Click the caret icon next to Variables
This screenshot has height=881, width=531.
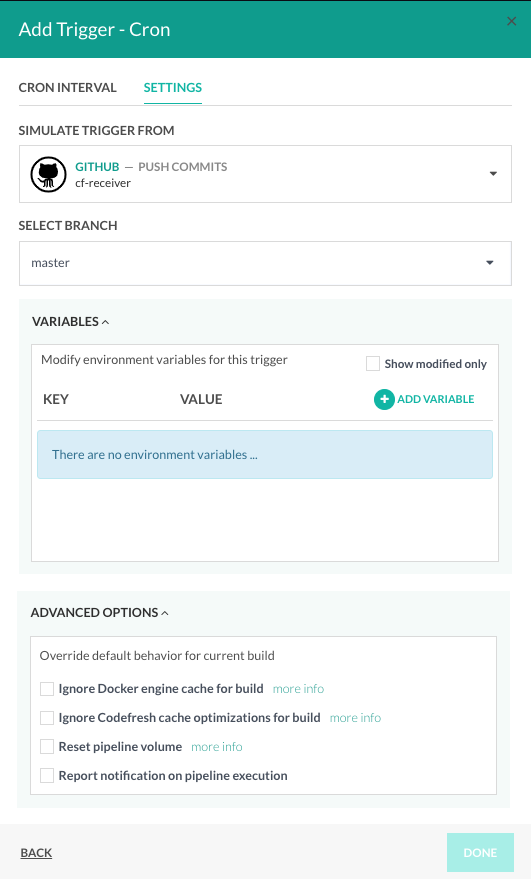106,322
